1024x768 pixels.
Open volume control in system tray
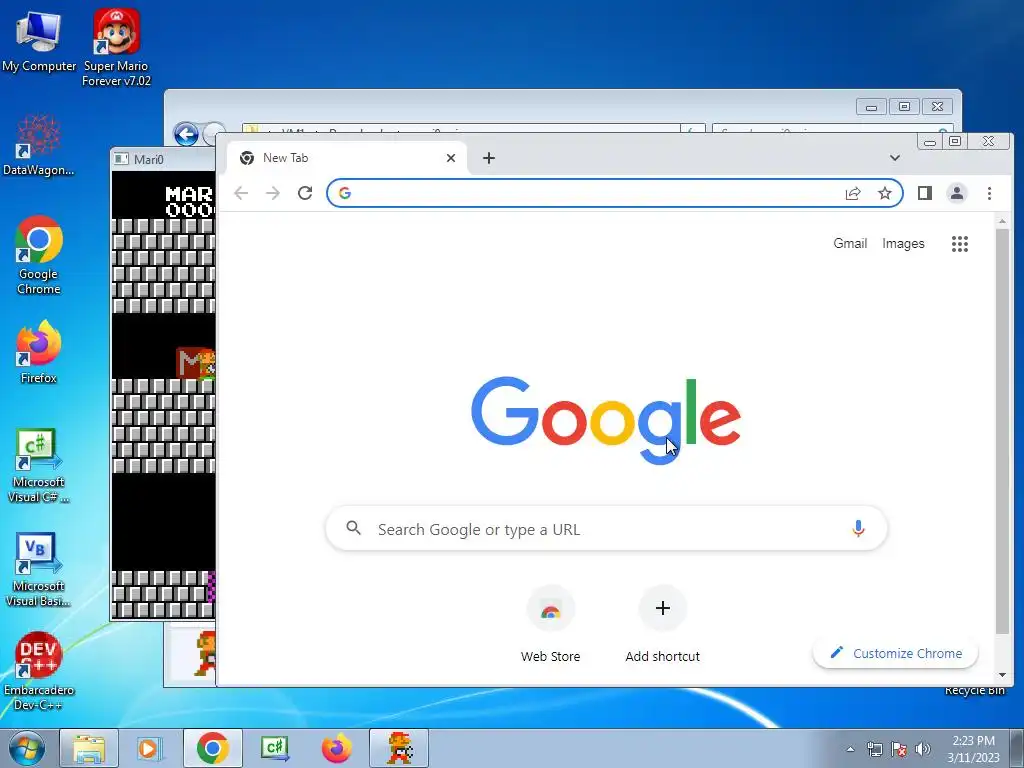point(923,749)
